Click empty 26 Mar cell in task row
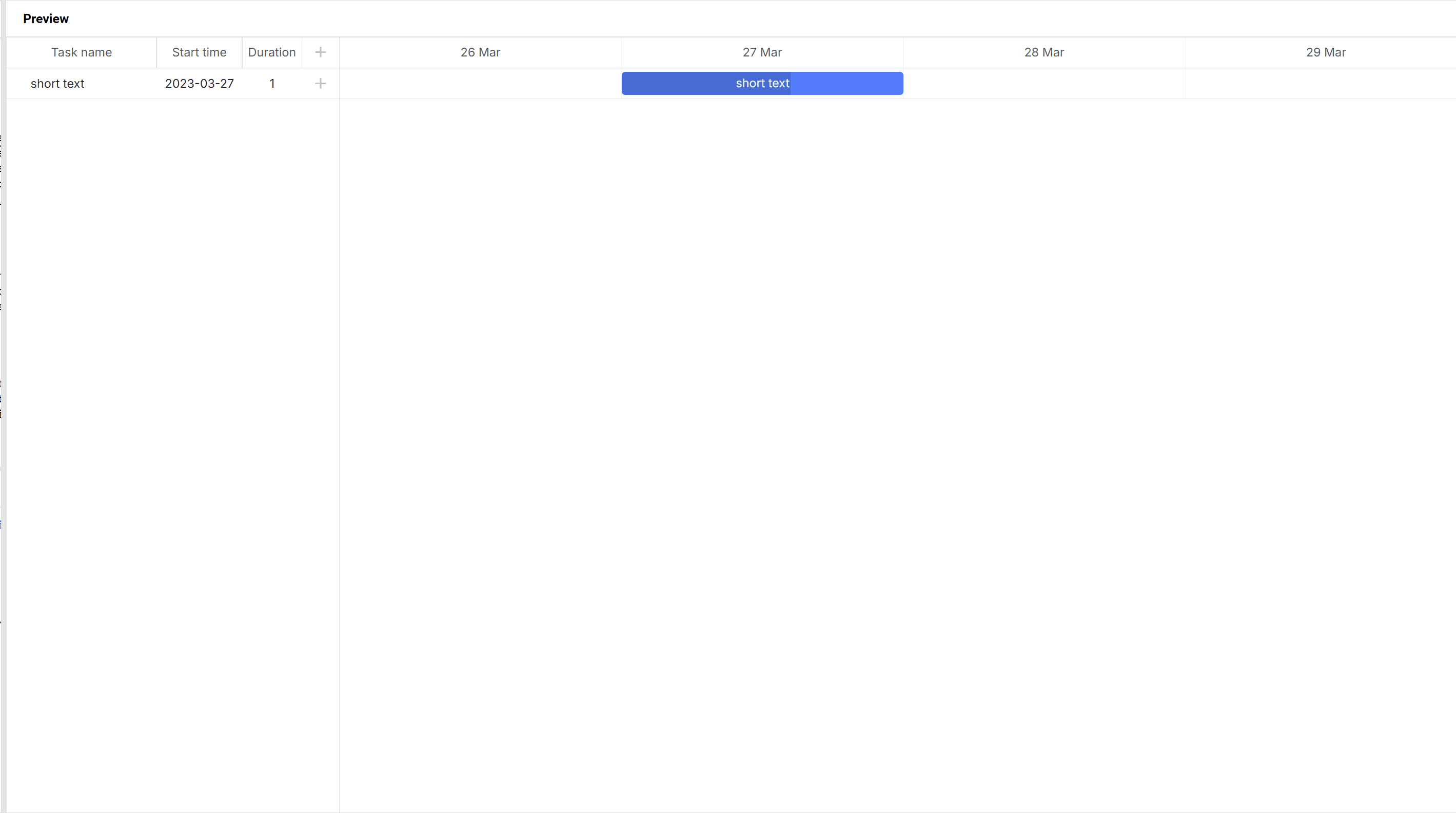Screen dimensions: 1456x813 click(x=480, y=84)
